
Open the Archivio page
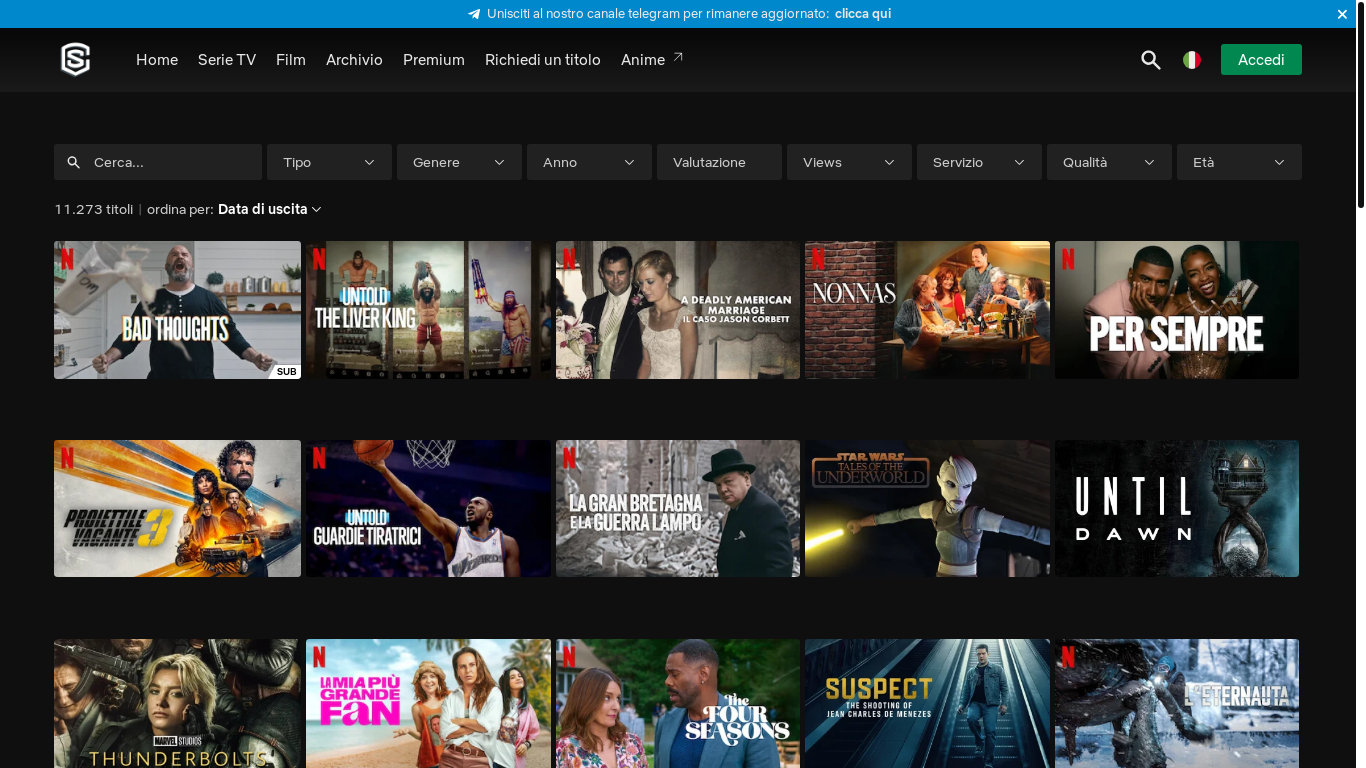pyautogui.click(x=354, y=60)
